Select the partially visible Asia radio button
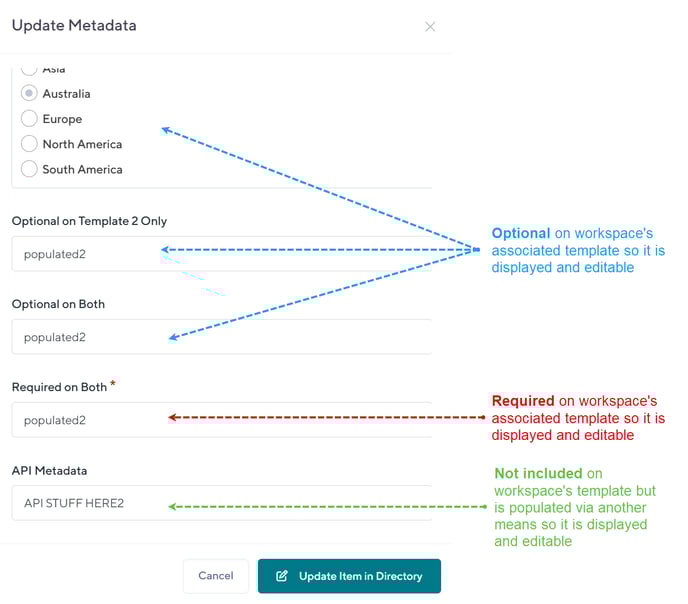This screenshot has height=604, width=688. coord(30,70)
